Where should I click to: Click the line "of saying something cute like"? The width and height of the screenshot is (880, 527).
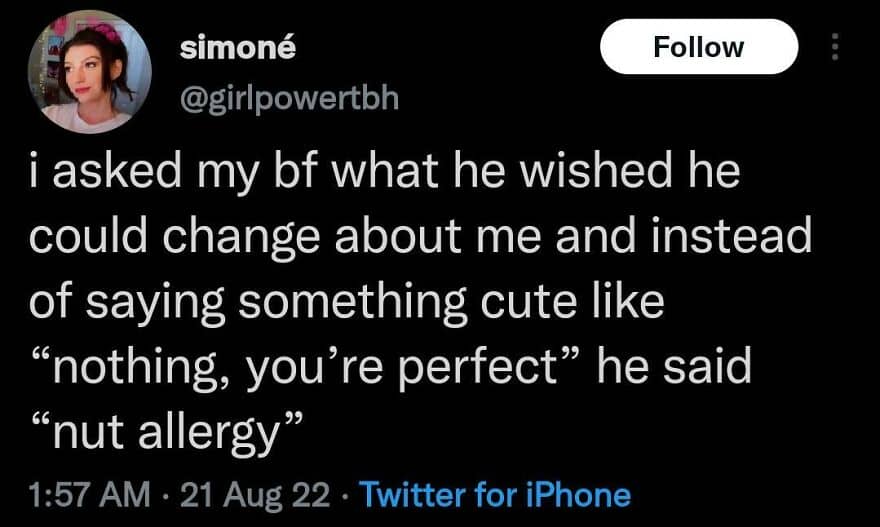tap(347, 301)
